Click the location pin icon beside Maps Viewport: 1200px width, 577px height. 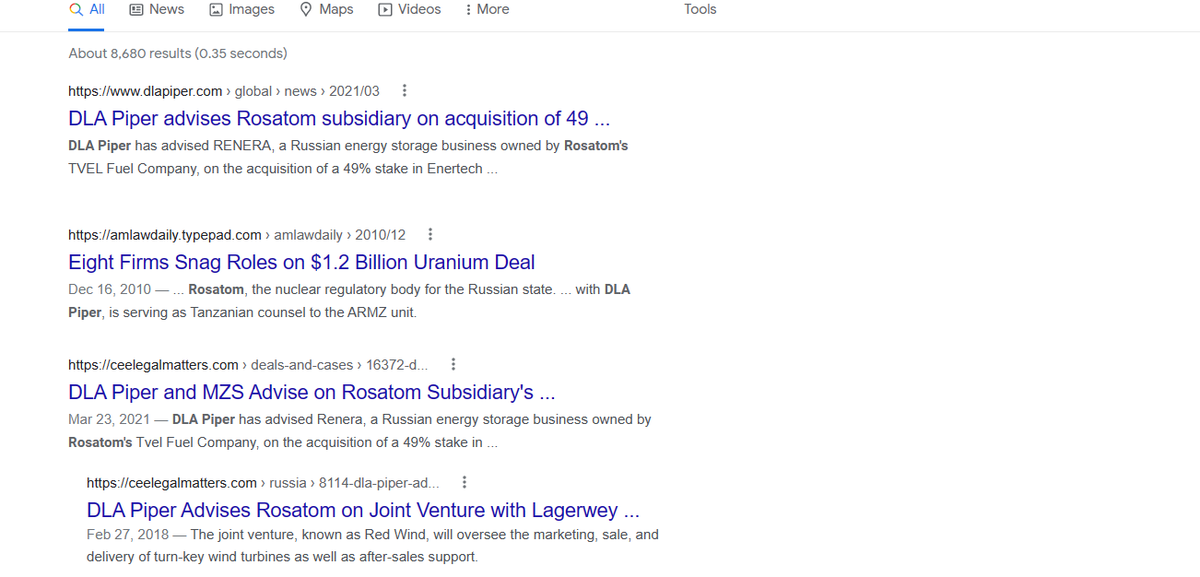[x=306, y=9]
